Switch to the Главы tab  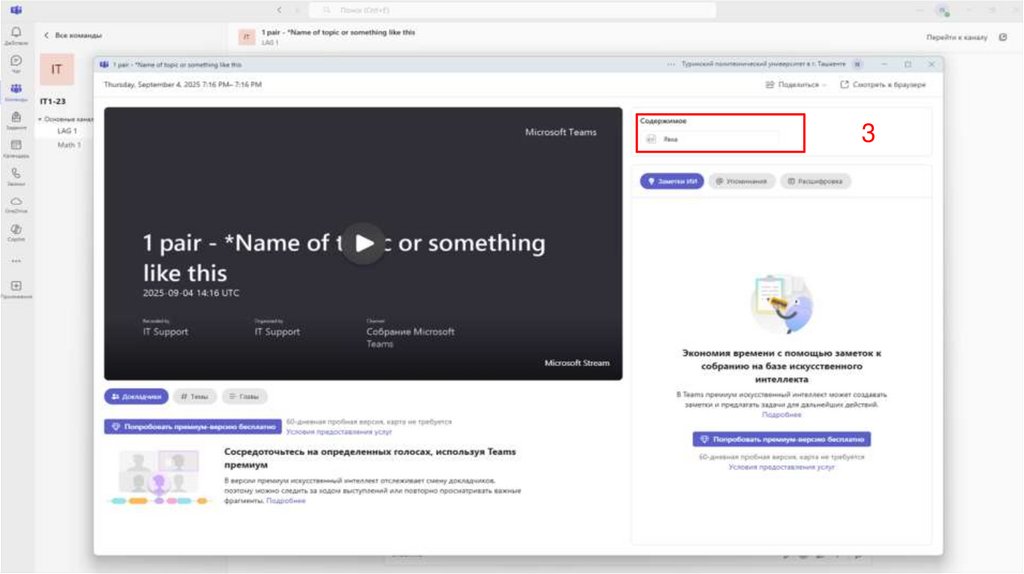pos(244,396)
